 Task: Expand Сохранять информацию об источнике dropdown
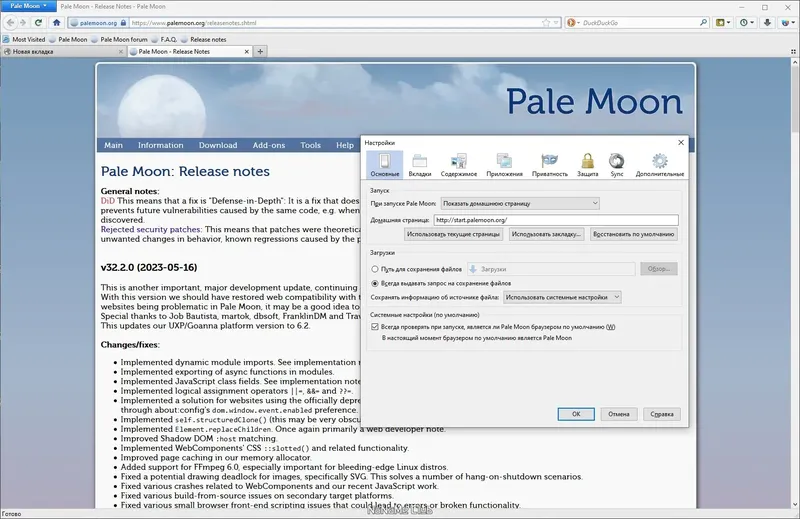pos(562,297)
